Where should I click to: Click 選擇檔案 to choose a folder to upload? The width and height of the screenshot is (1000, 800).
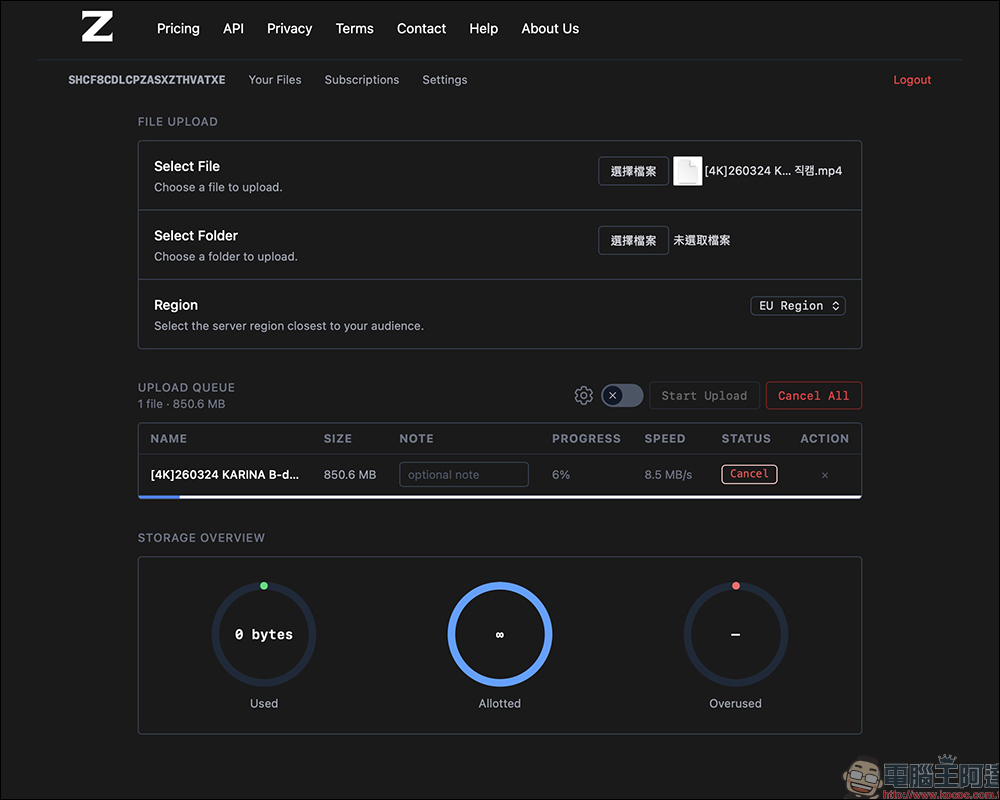(633, 240)
